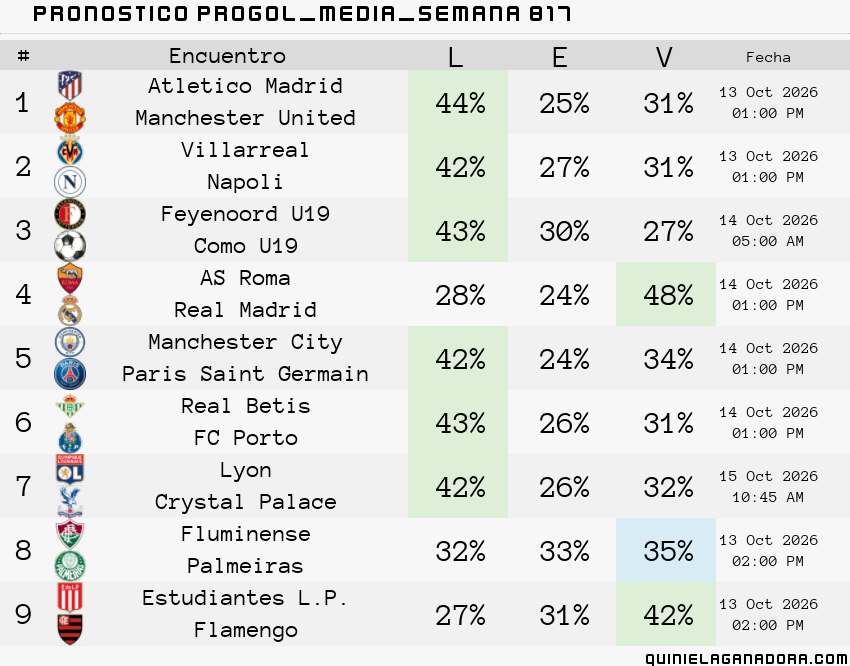Viewport: 850px width, 666px height.
Task: Select the Feyenoord U19 crest
Action: [x=70, y=214]
